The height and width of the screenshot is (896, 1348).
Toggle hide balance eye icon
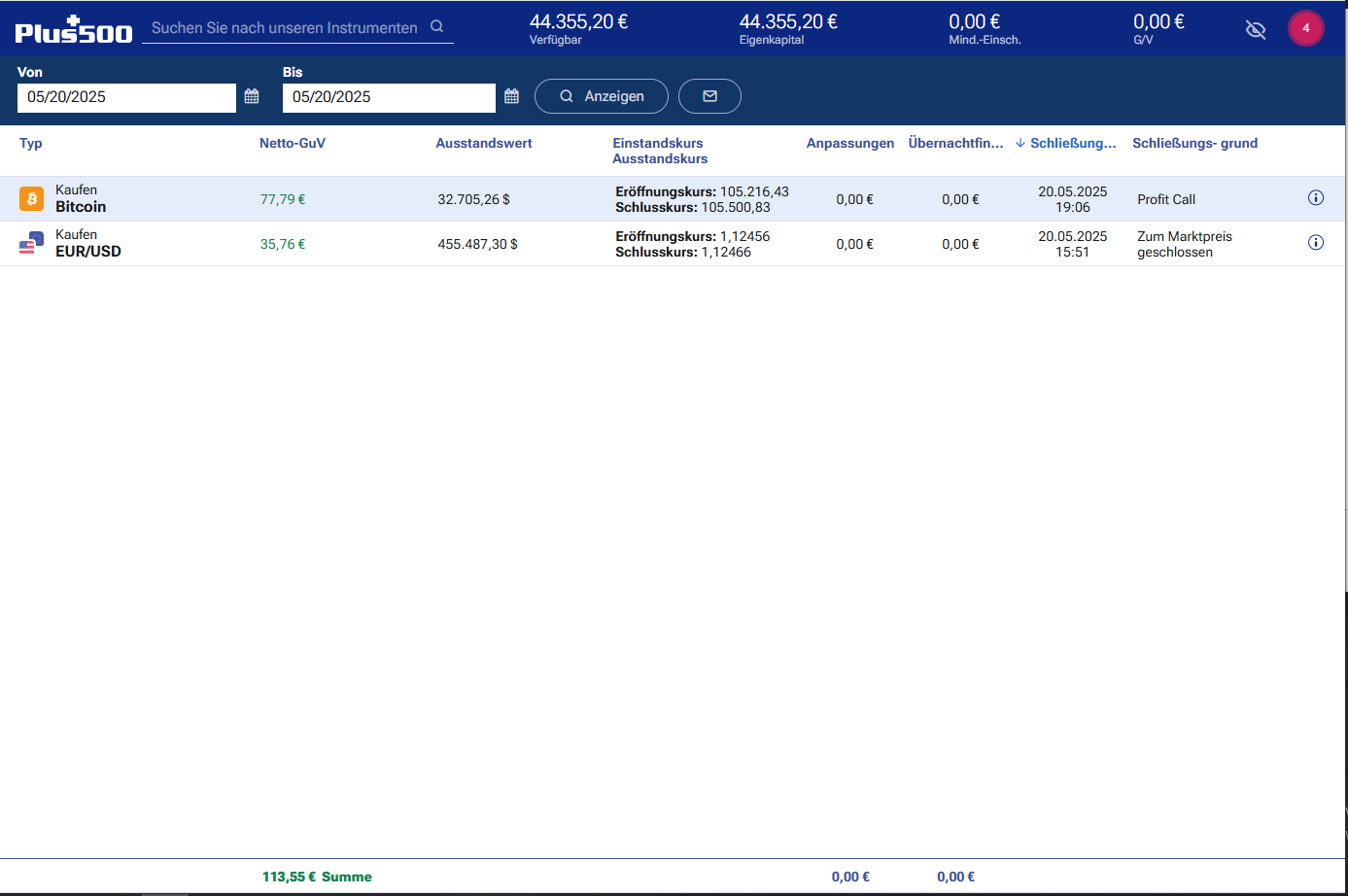click(1256, 29)
